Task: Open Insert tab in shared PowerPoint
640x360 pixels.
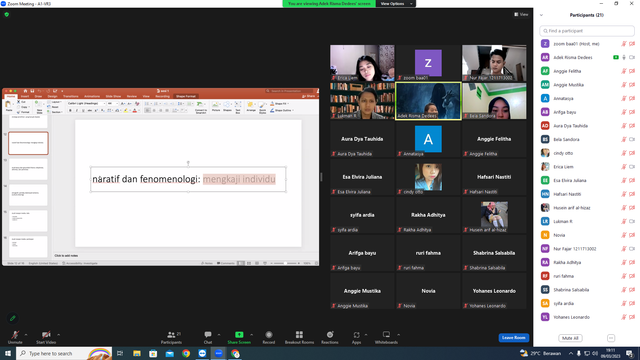Action: (25, 96)
